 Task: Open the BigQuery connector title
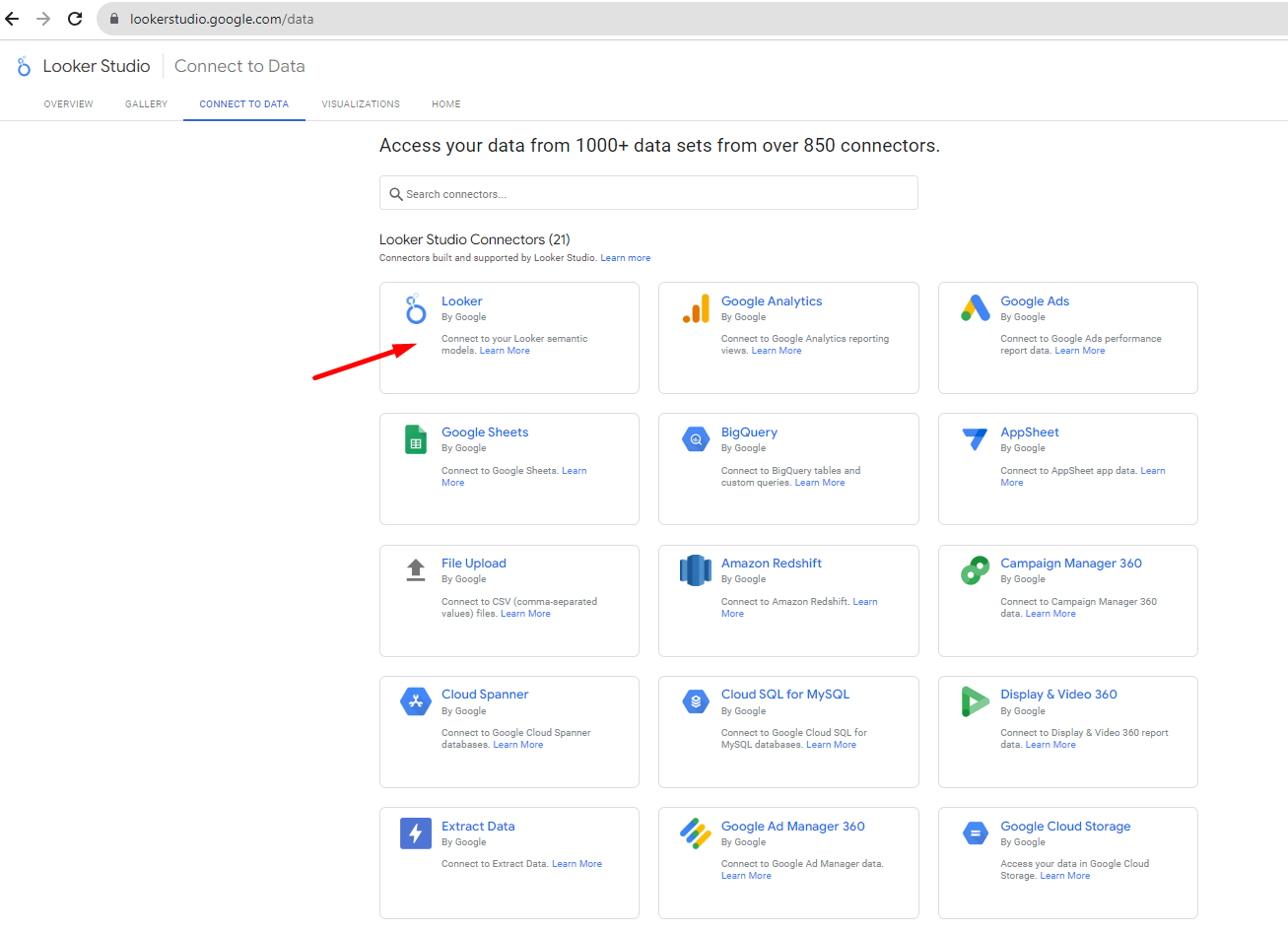click(x=749, y=432)
